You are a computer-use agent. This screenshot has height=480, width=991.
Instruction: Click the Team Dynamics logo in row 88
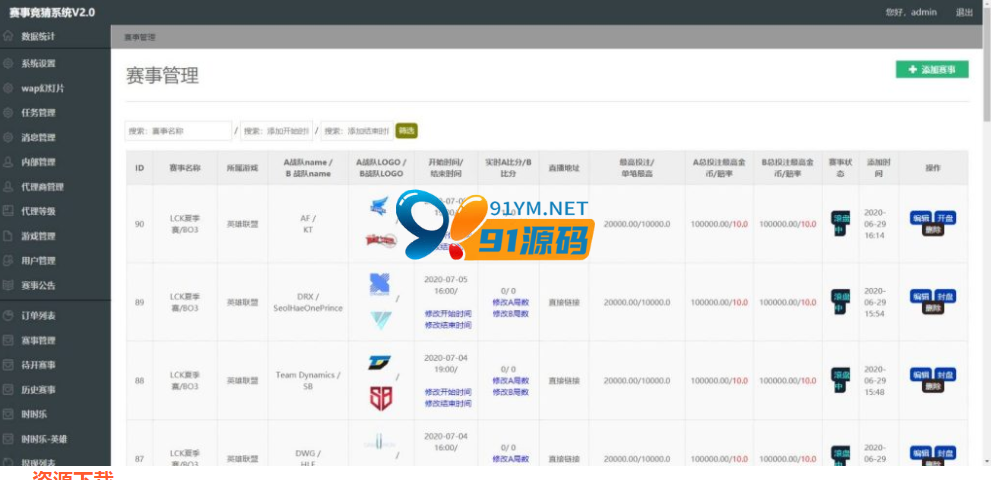point(379,363)
